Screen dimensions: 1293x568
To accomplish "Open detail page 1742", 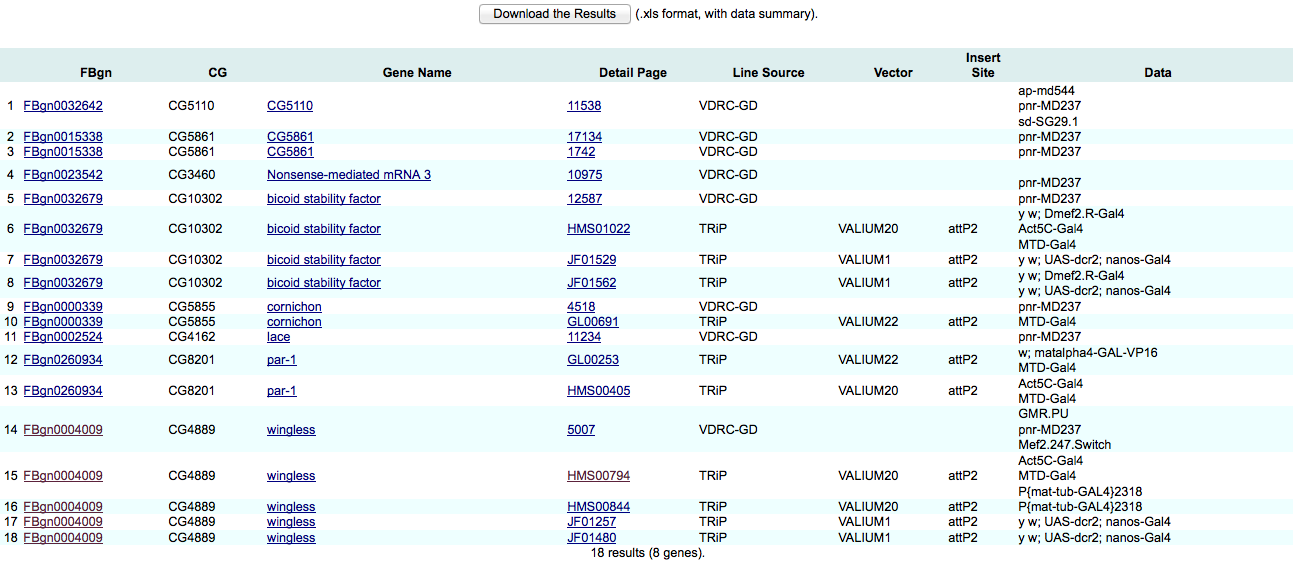I will [x=581, y=152].
